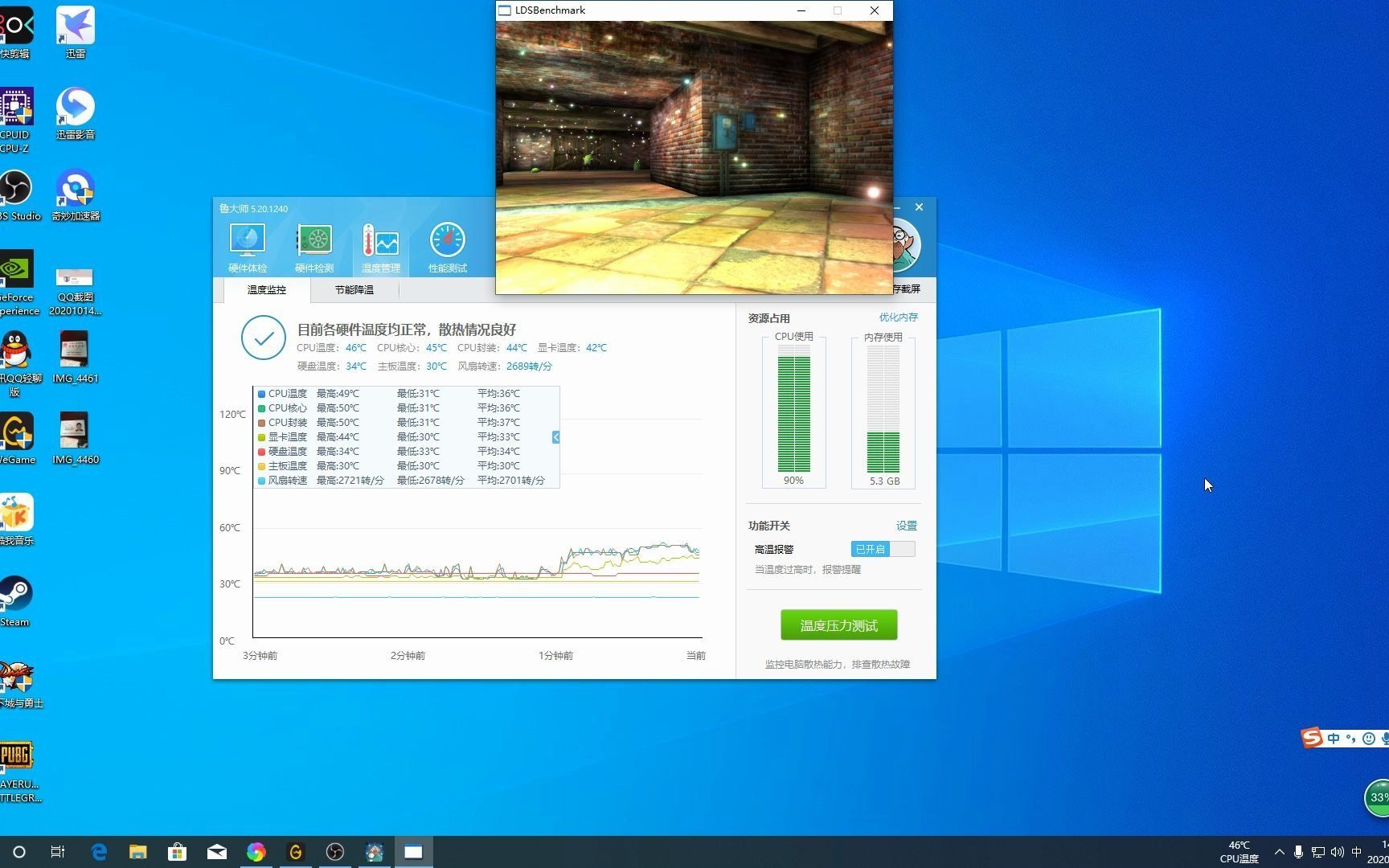Click the 优化内存 memory optimization link
Screen dimensions: 1389x868
click(x=899, y=317)
